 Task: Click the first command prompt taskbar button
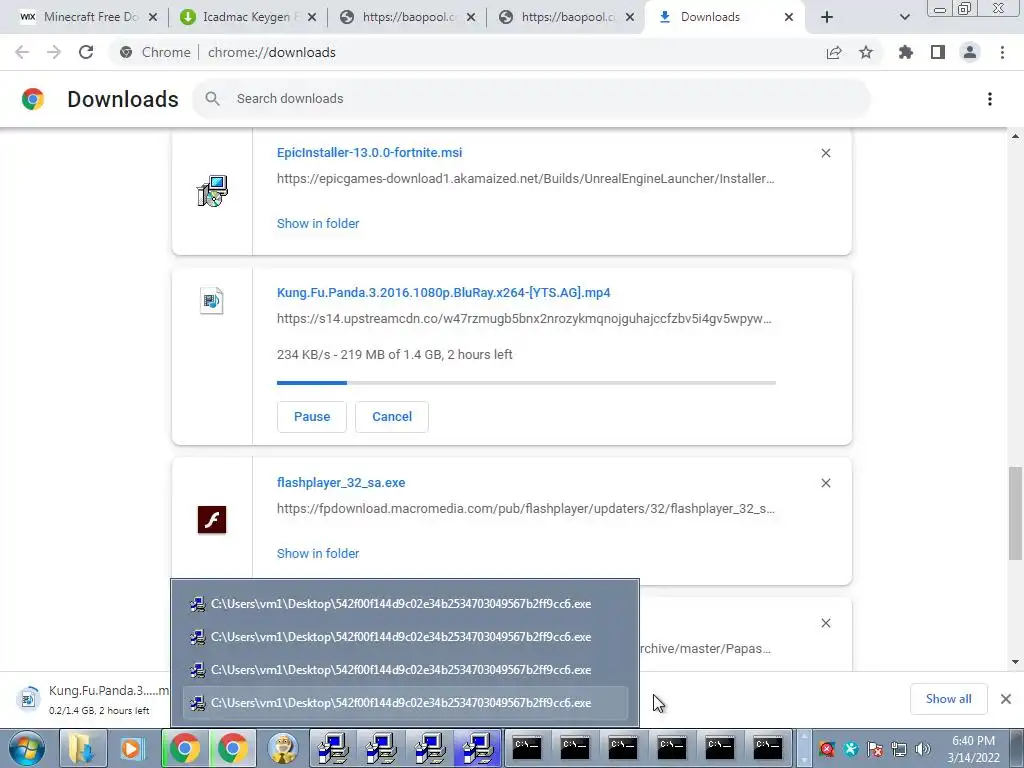pos(526,748)
